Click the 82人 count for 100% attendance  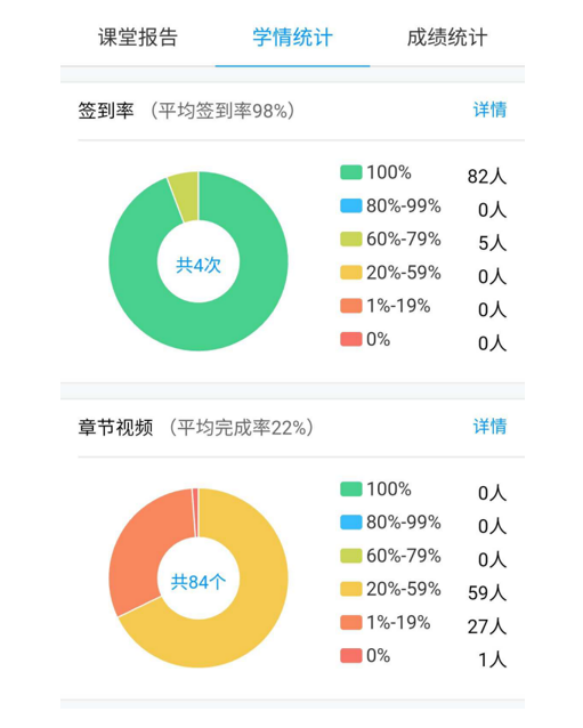coord(486,176)
